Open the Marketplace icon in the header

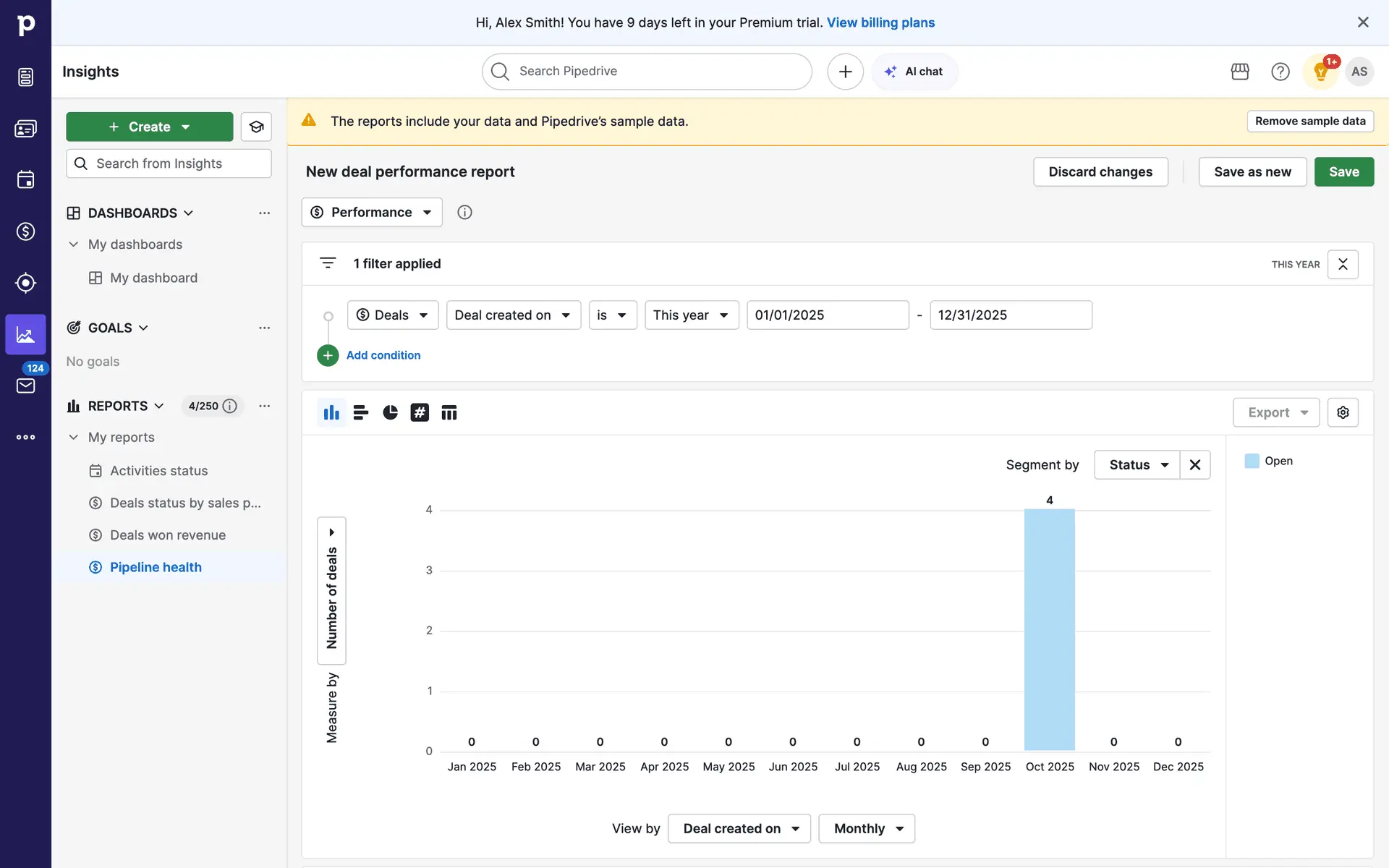pyautogui.click(x=1240, y=72)
